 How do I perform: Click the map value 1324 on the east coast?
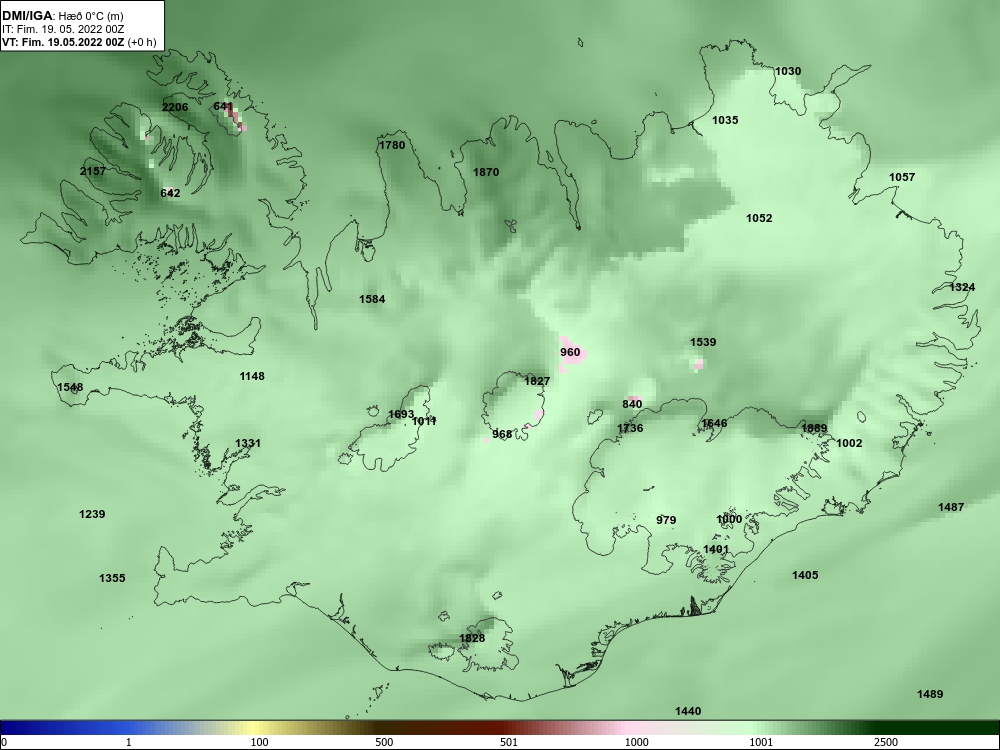(x=962, y=287)
